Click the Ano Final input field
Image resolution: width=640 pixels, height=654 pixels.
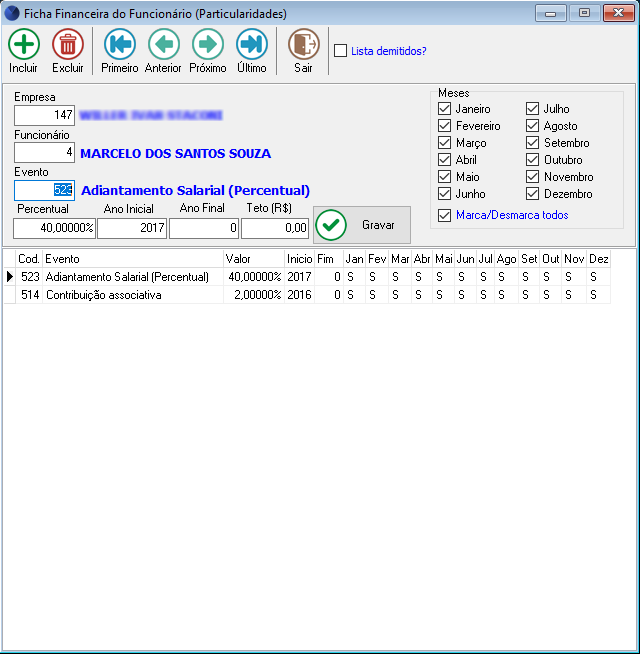[x=204, y=229]
